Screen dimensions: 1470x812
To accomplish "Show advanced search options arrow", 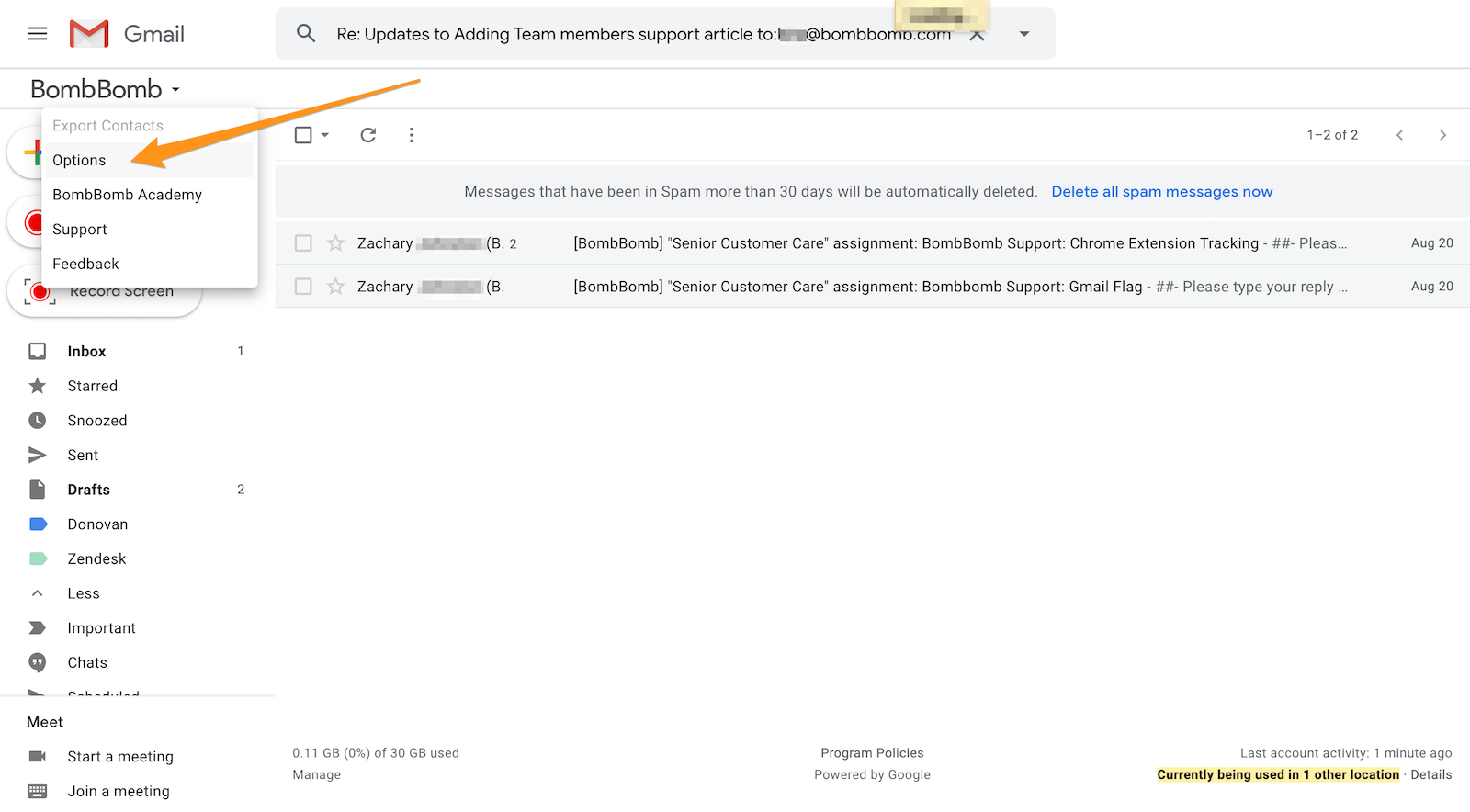I will click(x=1024, y=34).
